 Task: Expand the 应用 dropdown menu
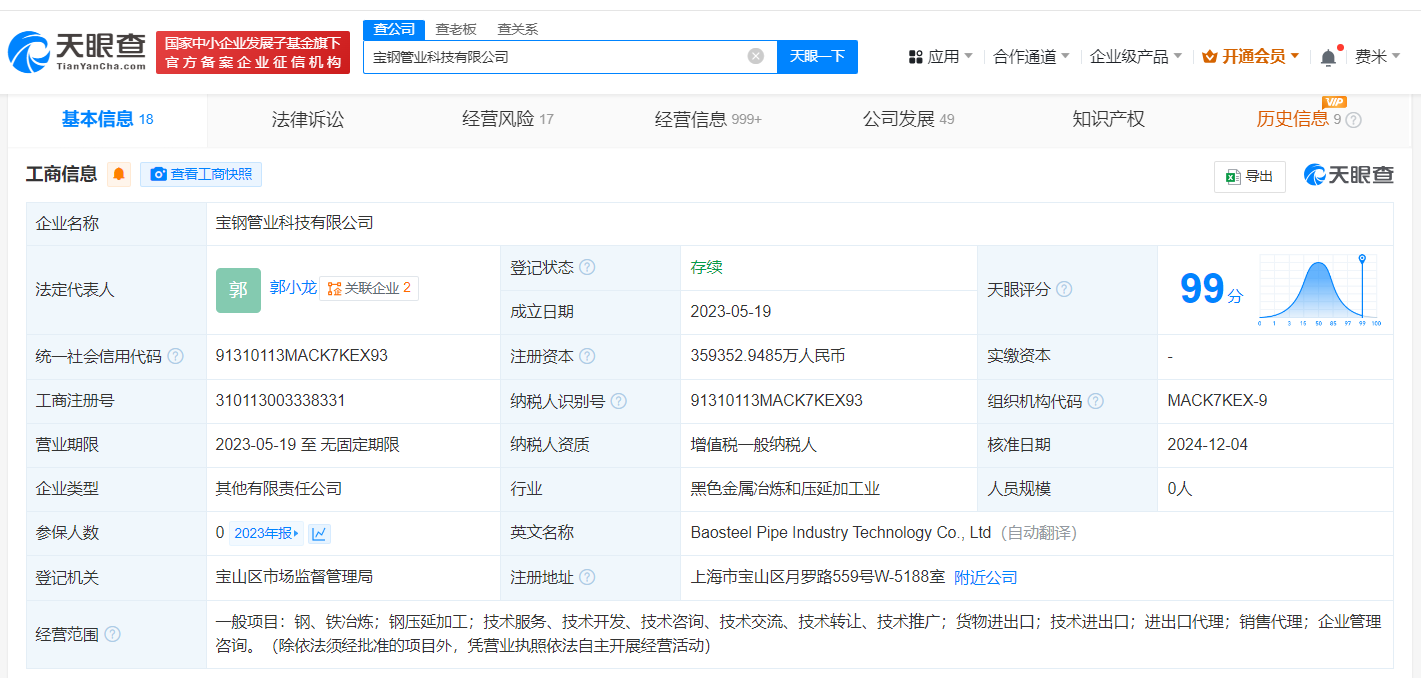[940, 57]
